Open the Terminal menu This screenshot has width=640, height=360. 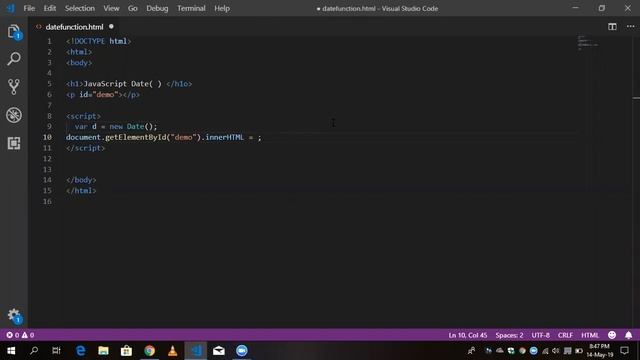[x=191, y=8]
